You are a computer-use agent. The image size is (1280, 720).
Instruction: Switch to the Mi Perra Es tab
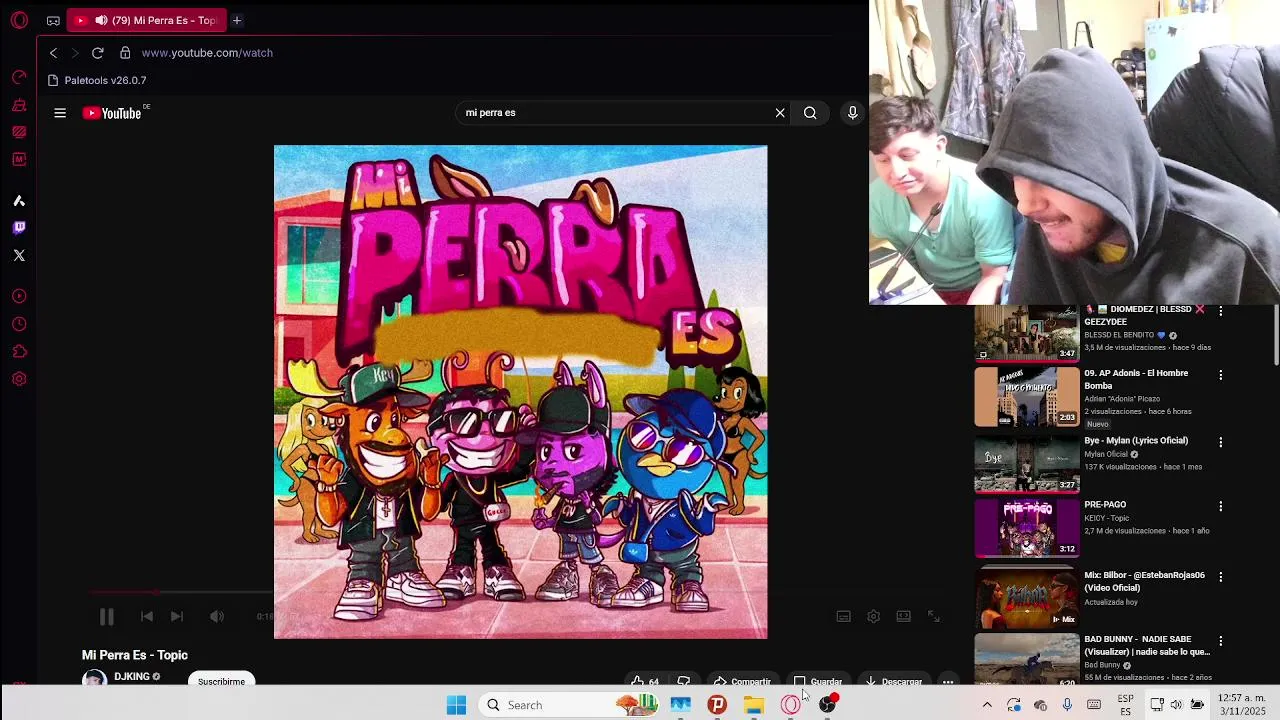[148, 20]
